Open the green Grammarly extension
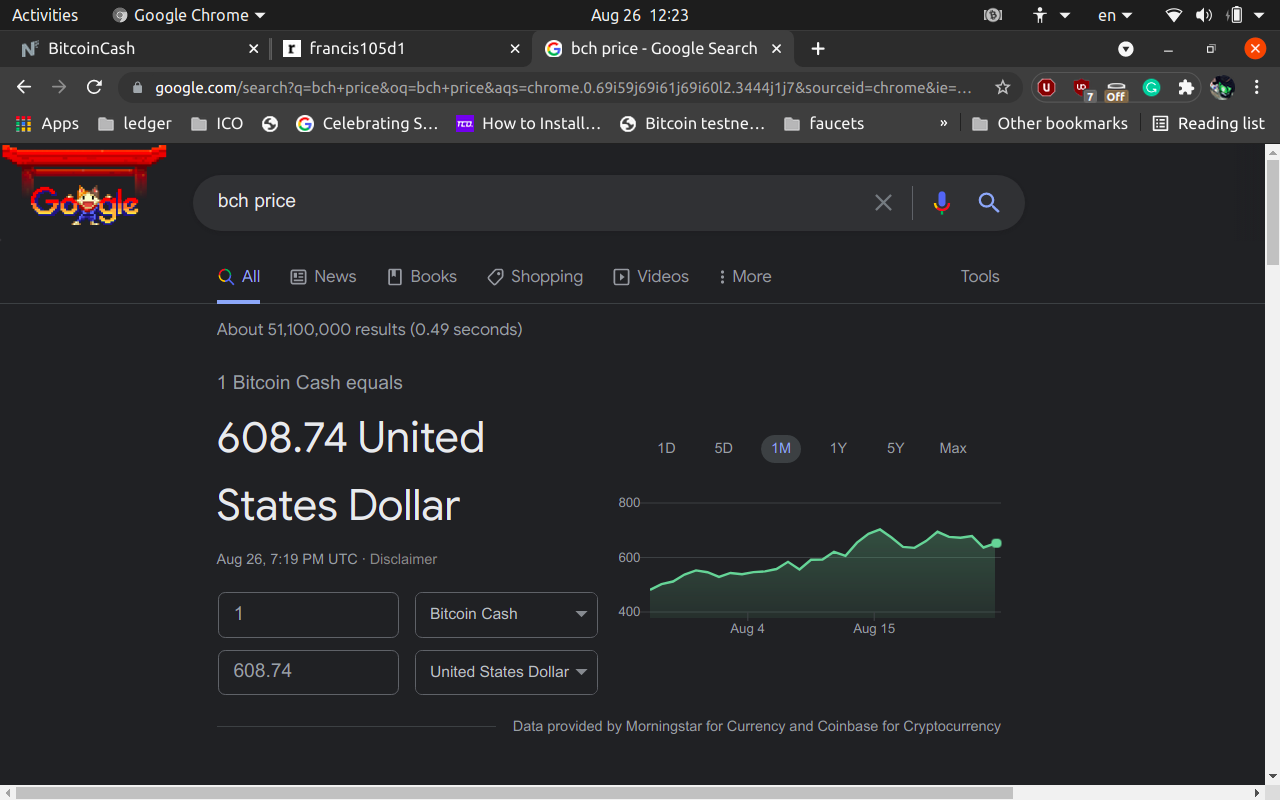1280x800 pixels. (x=1151, y=88)
